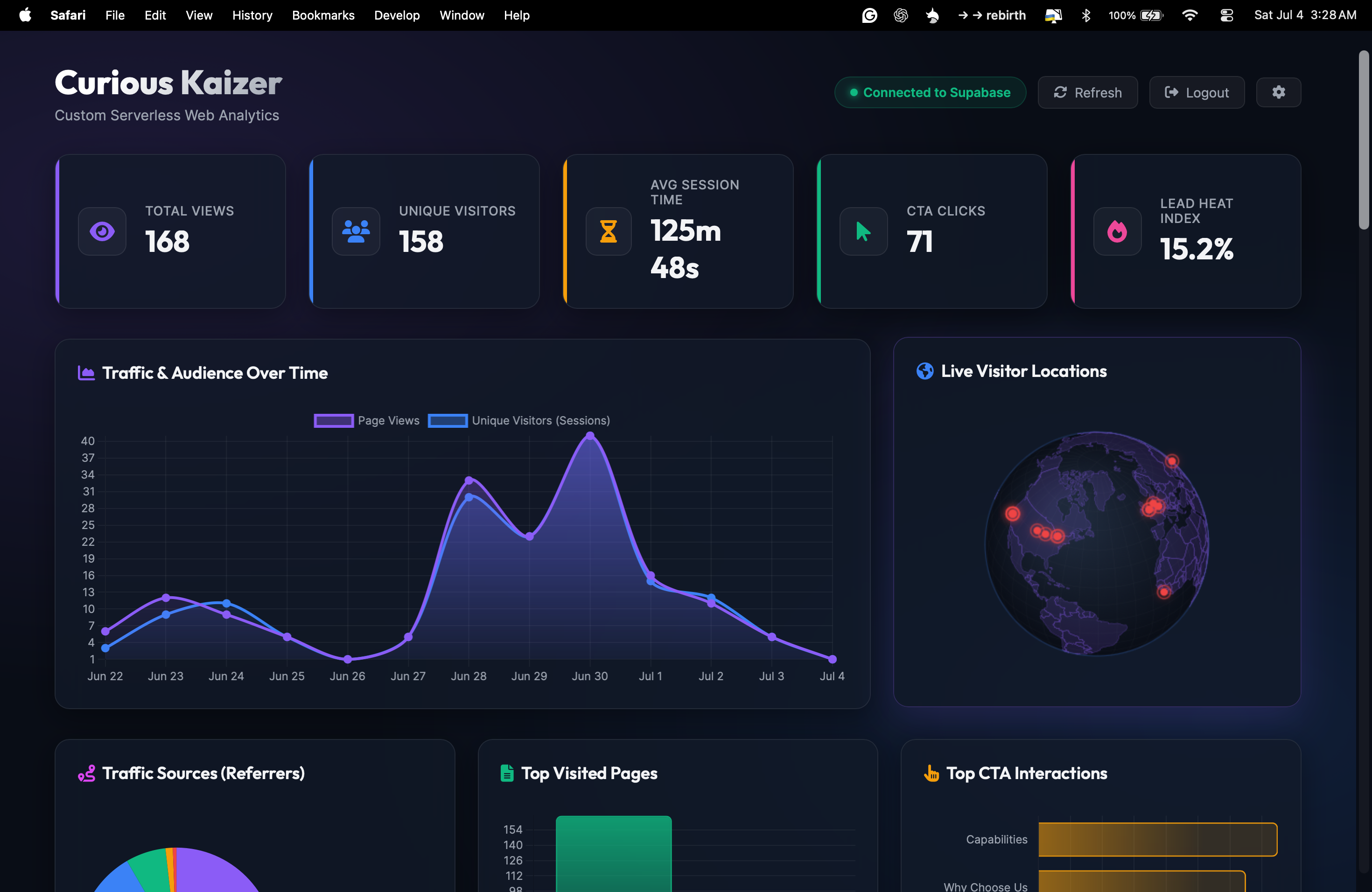Open the View menu
Image resolution: width=1372 pixels, height=892 pixels.
[x=199, y=15]
